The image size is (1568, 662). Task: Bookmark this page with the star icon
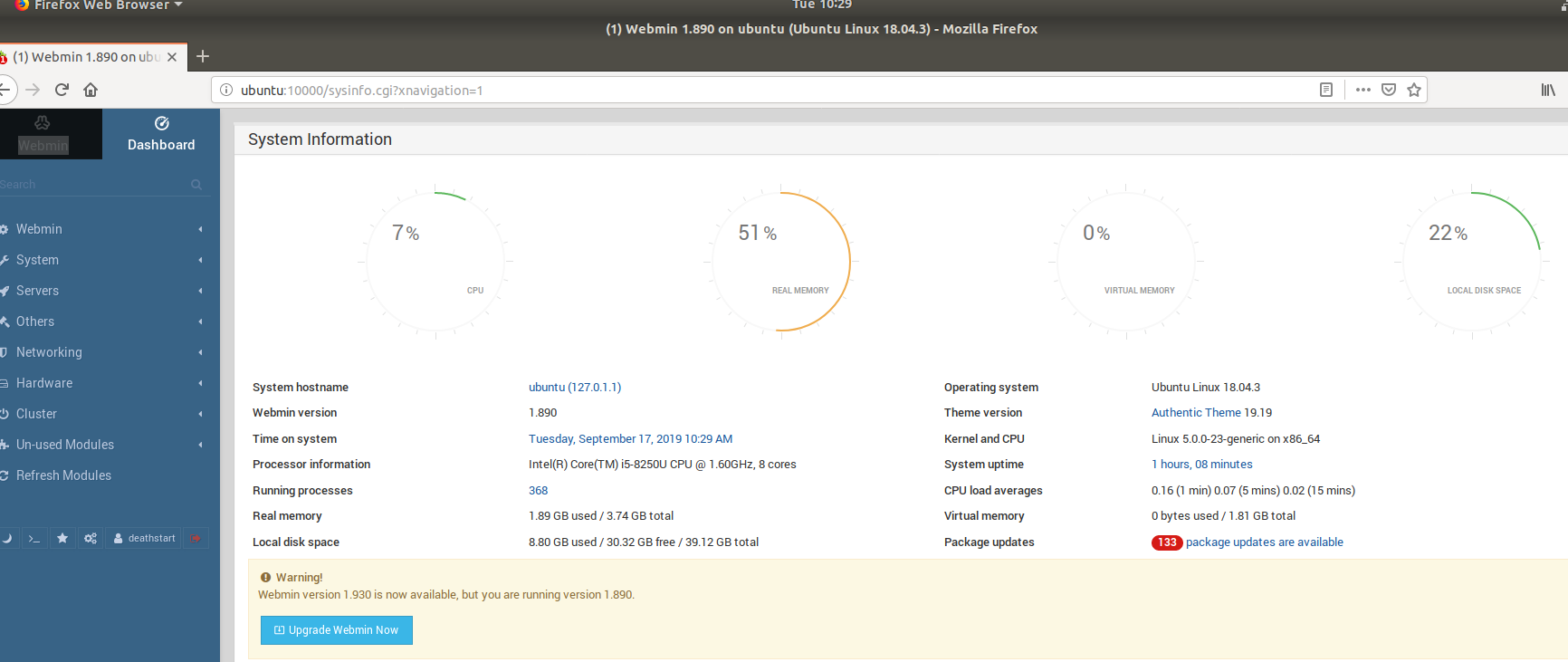[1414, 90]
